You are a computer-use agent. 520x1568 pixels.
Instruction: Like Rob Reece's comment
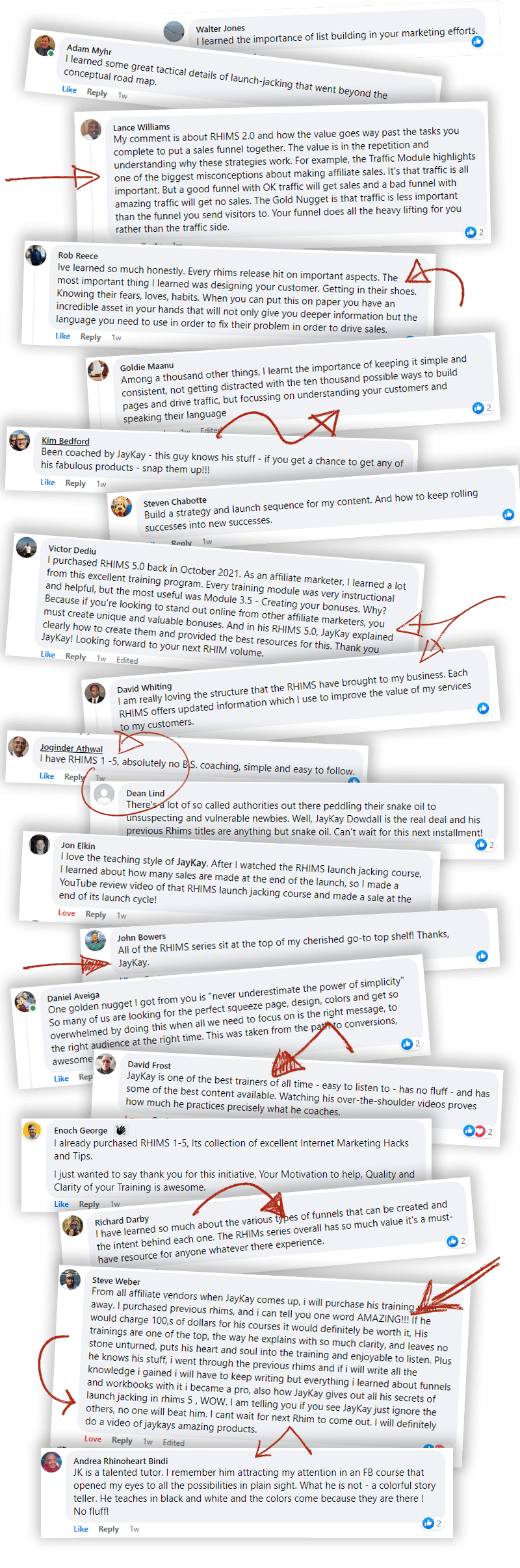pyautogui.click(x=62, y=336)
